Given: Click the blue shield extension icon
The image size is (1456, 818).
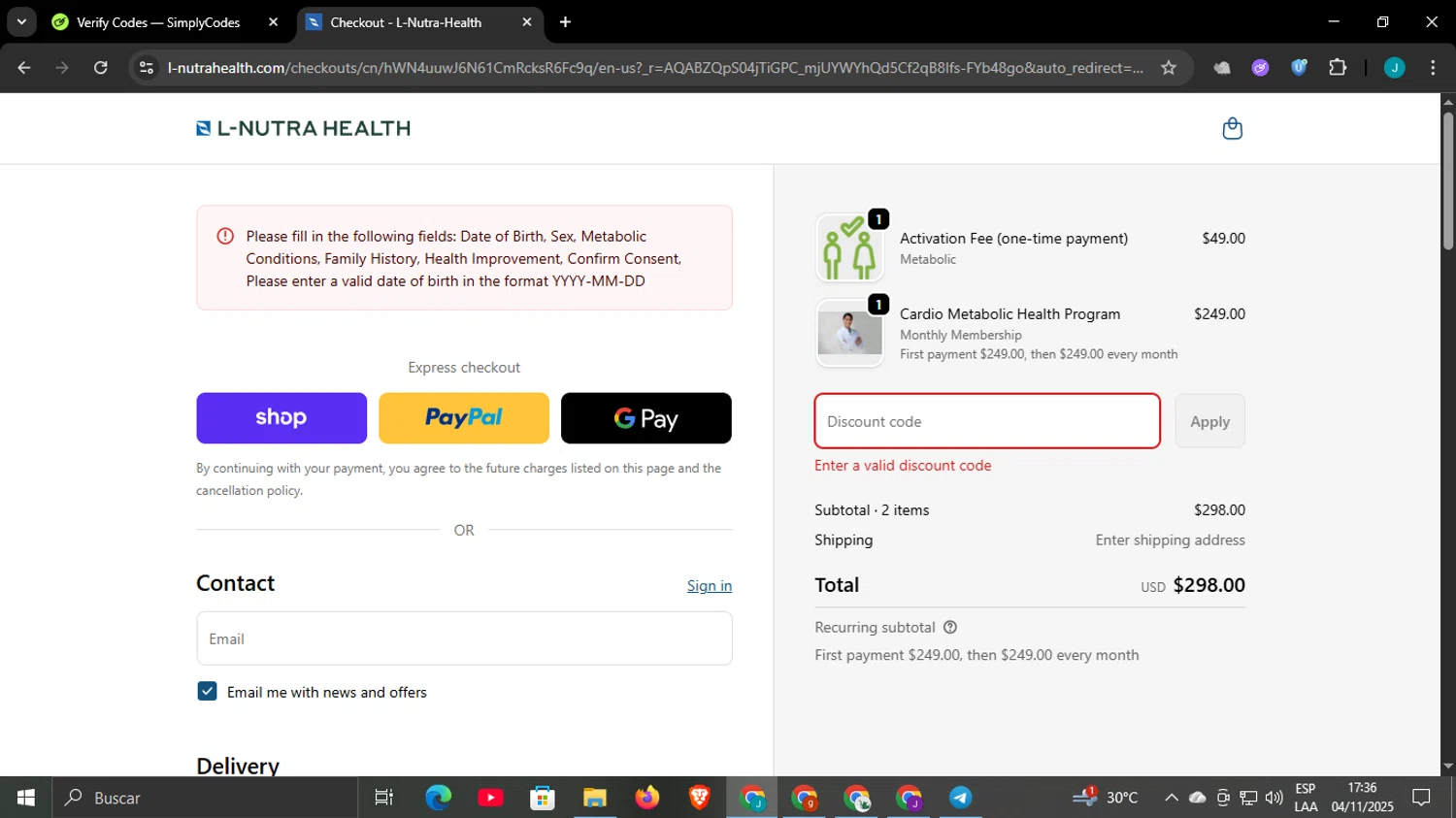Looking at the screenshot, I should pyautogui.click(x=1299, y=68).
